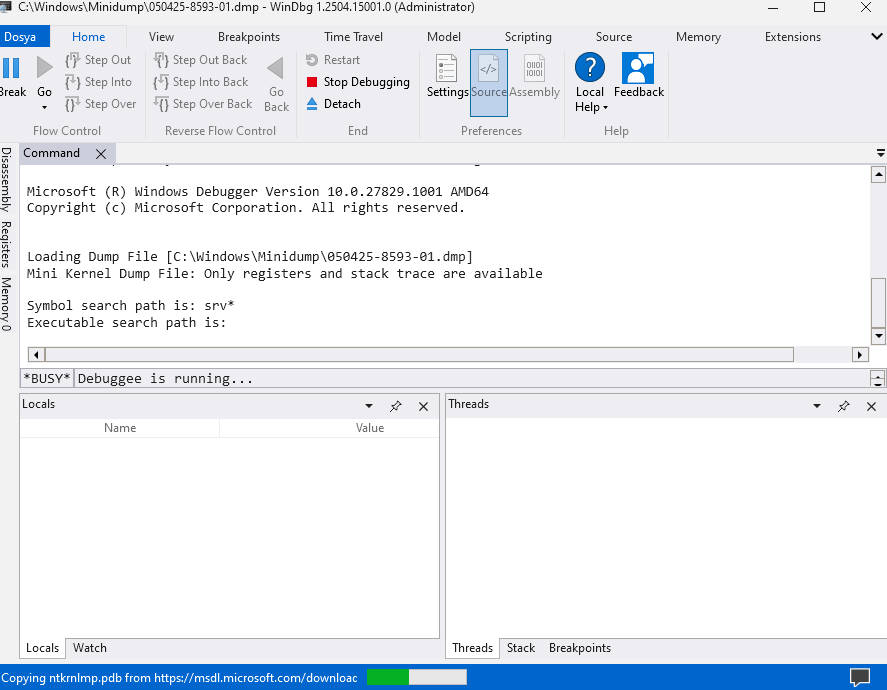Switch to the View ribbon tab

(x=161, y=37)
